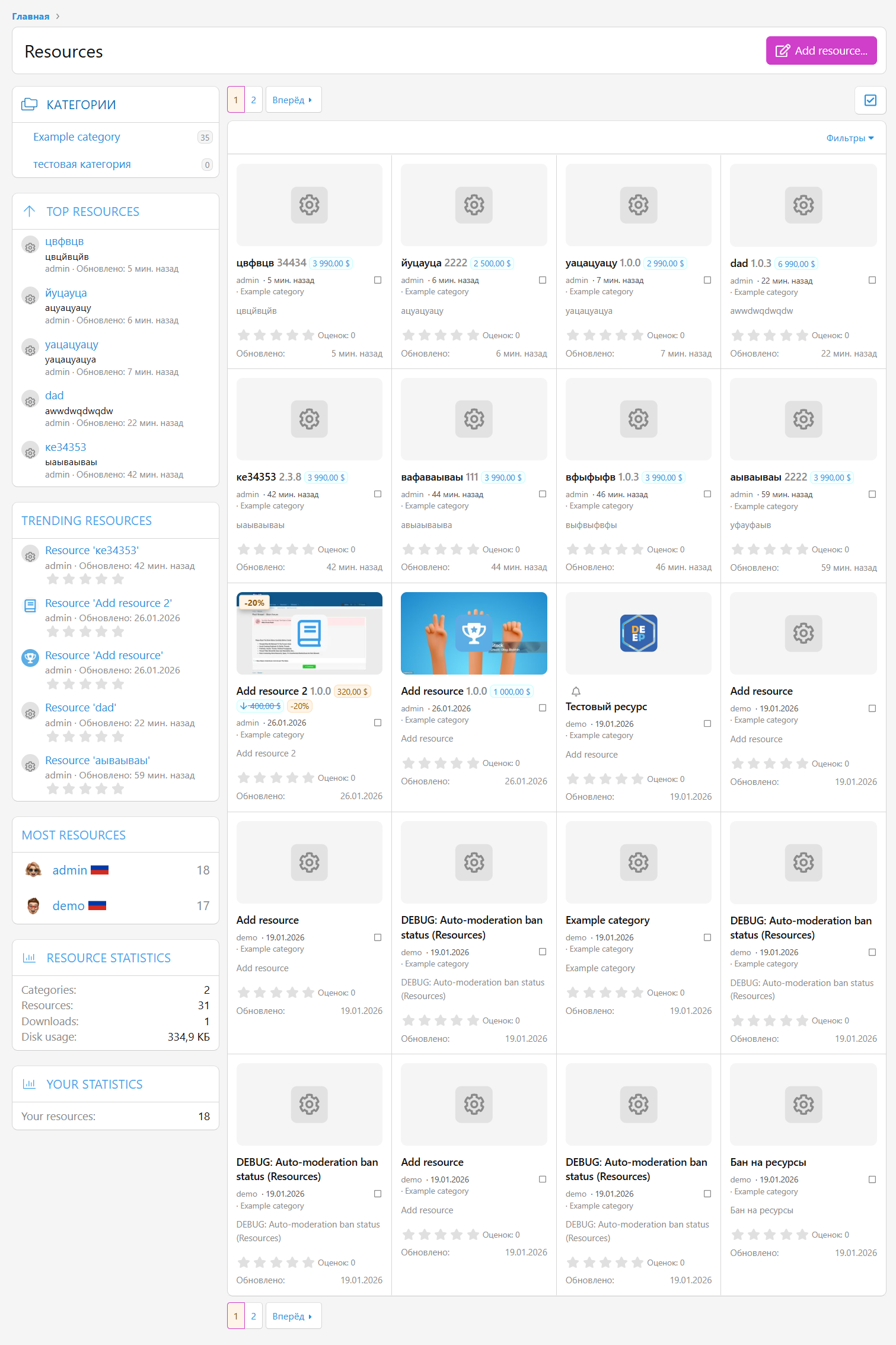896x1345 pixels.
Task: Tick the checkbox for resource цвфвцв 34434
Action: [378, 280]
